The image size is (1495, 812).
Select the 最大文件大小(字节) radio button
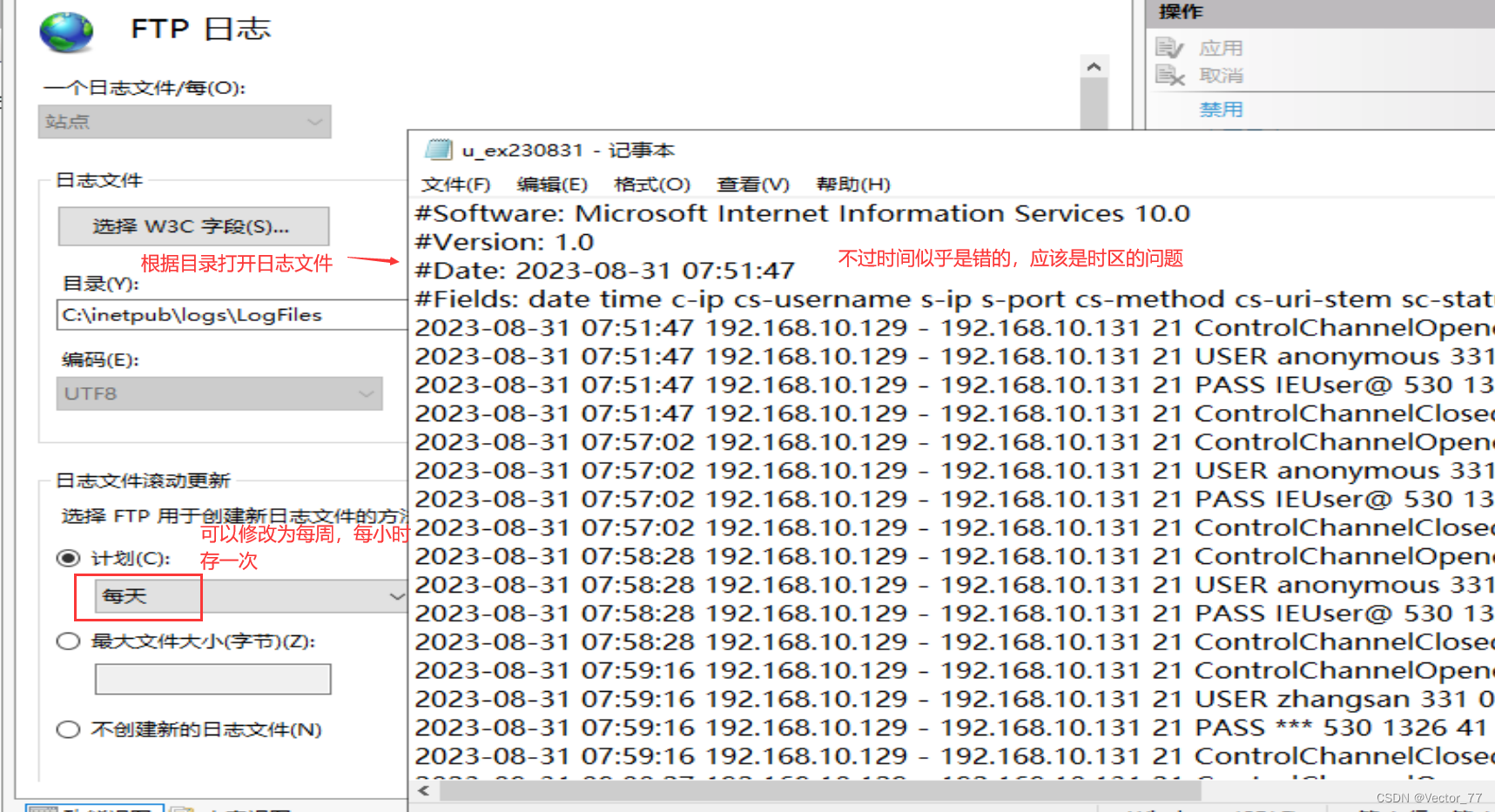click(67, 641)
